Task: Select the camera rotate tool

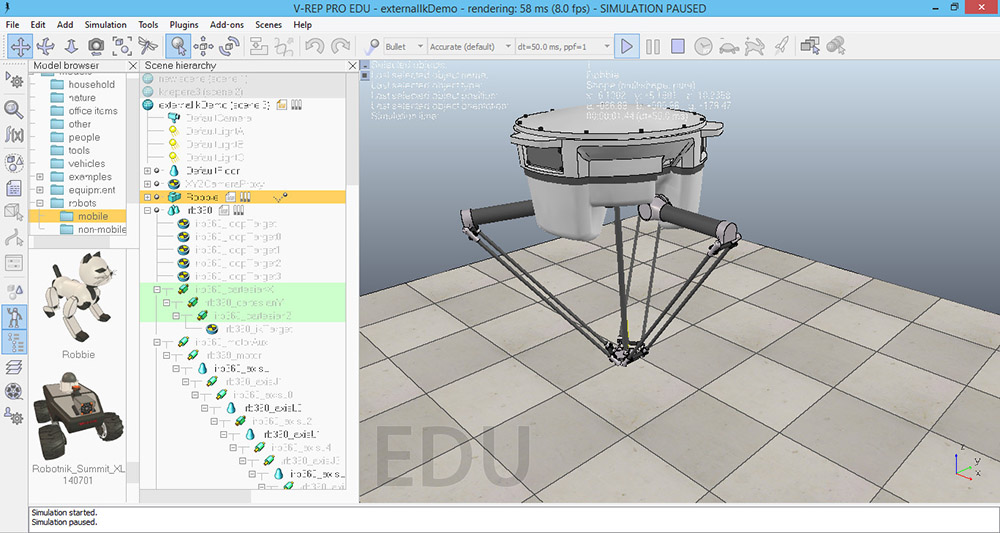Action: [45, 46]
